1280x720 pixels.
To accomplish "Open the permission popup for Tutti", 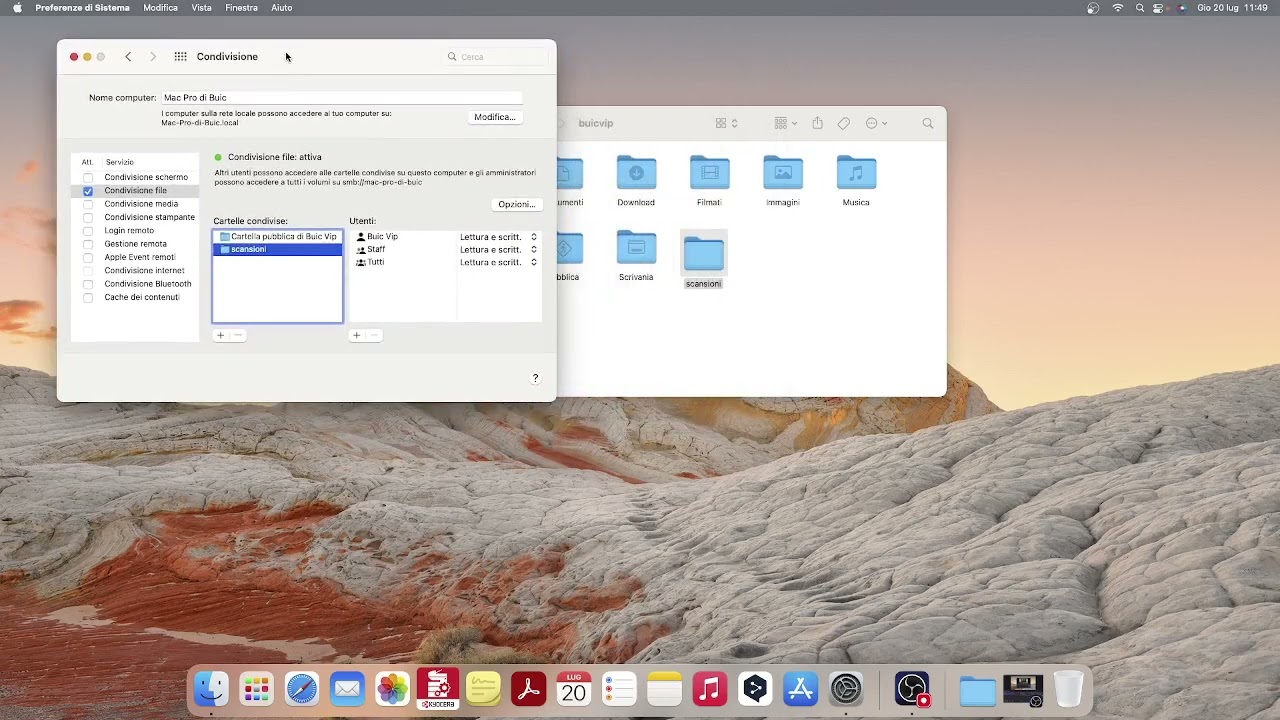I will pyautogui.click(x=498, y=262).
